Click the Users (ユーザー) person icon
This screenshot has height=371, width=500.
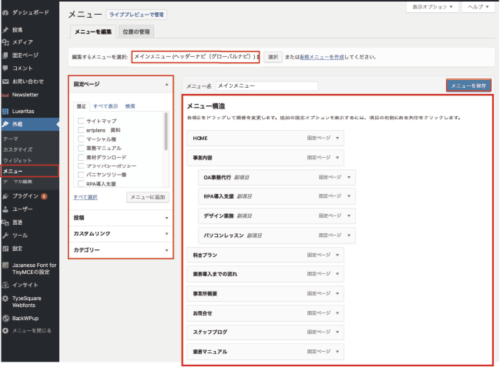pos(5,209)
